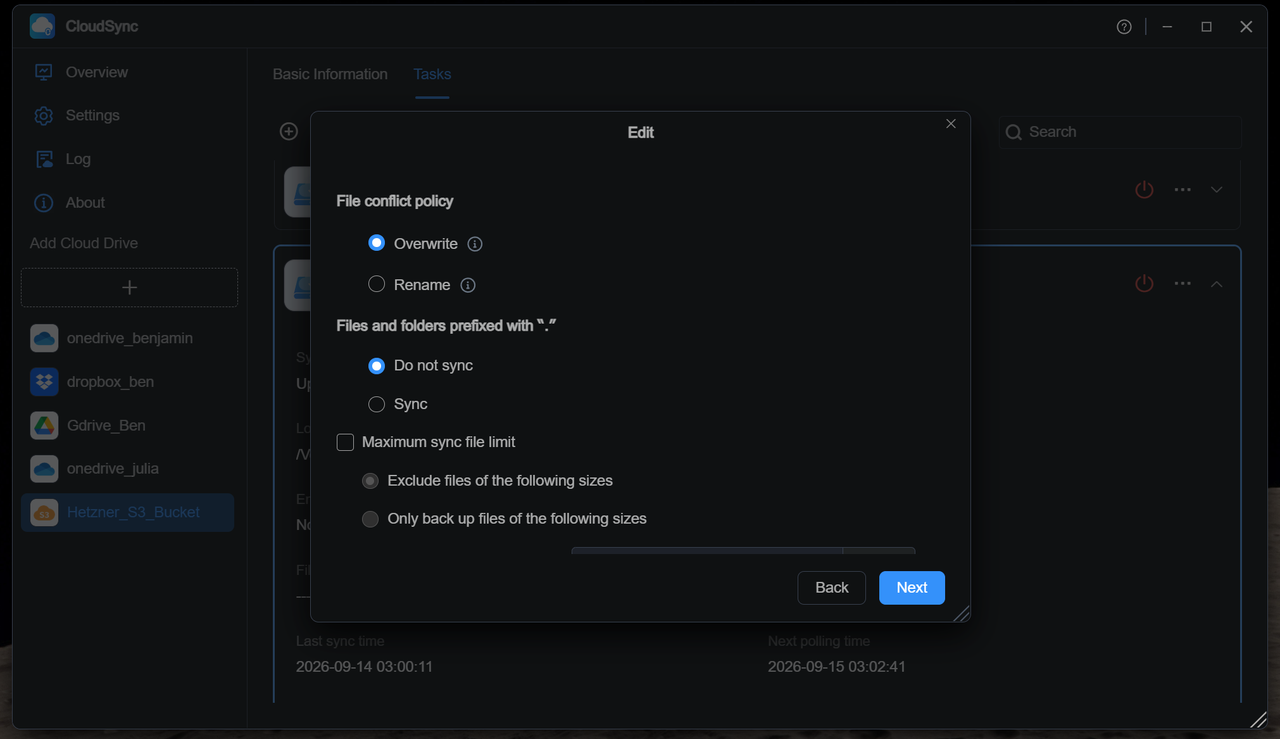Open the three-dots menu of the second task
1280x739 pixels.
click(x=1182, y=284)
